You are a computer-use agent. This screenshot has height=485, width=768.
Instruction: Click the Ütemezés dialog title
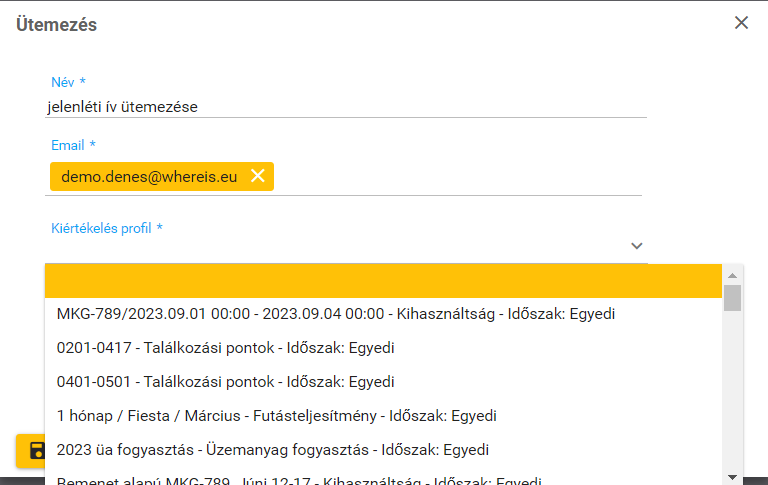click(x=57, y=25)
